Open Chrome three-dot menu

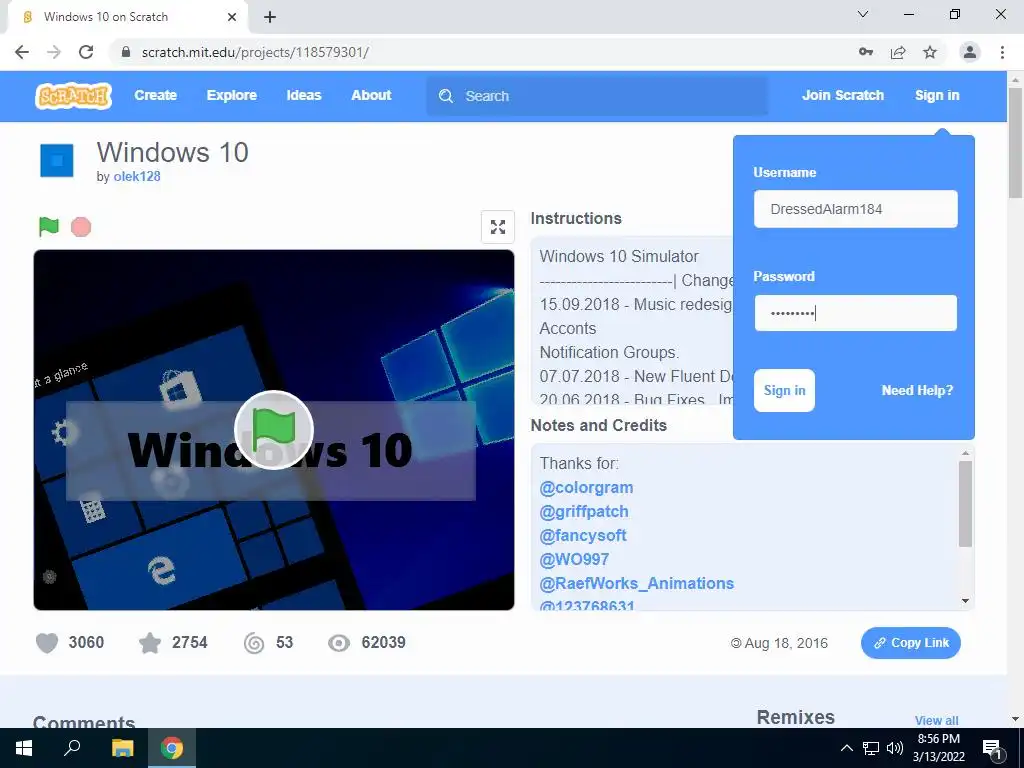1002,52
